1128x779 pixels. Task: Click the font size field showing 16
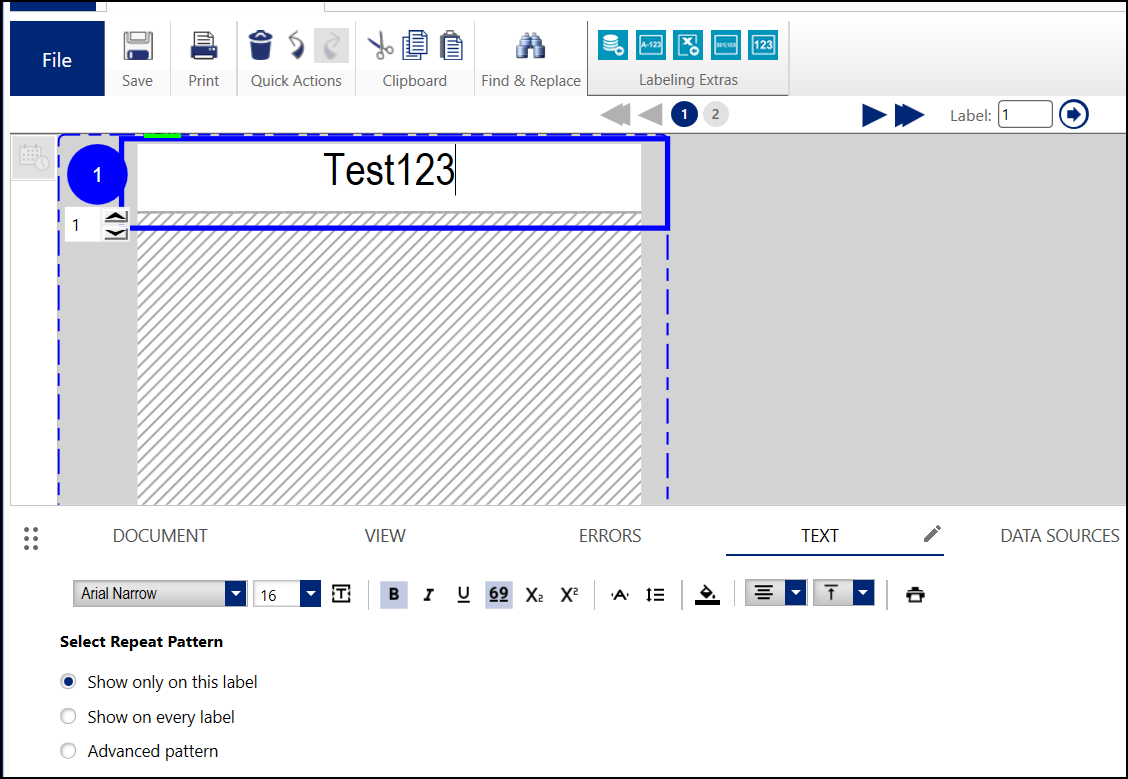[x=276, y=594]
